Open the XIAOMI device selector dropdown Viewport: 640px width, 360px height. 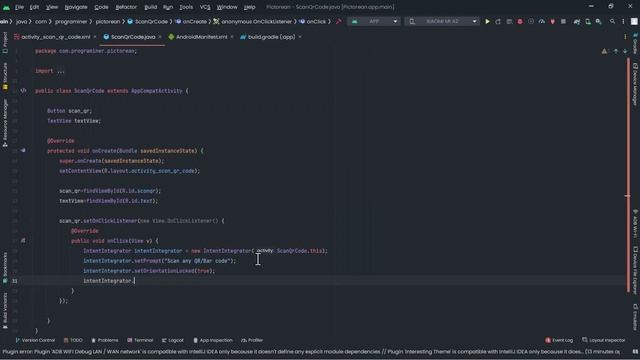pyautogui.click(x=442, y=21)
